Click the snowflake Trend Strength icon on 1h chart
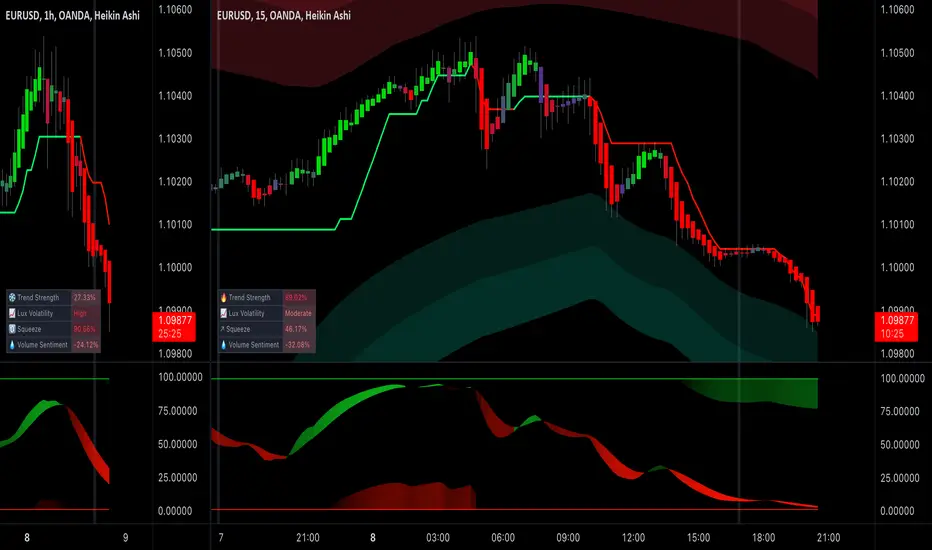Screen dimensions: 932x550 pos(12,297)
